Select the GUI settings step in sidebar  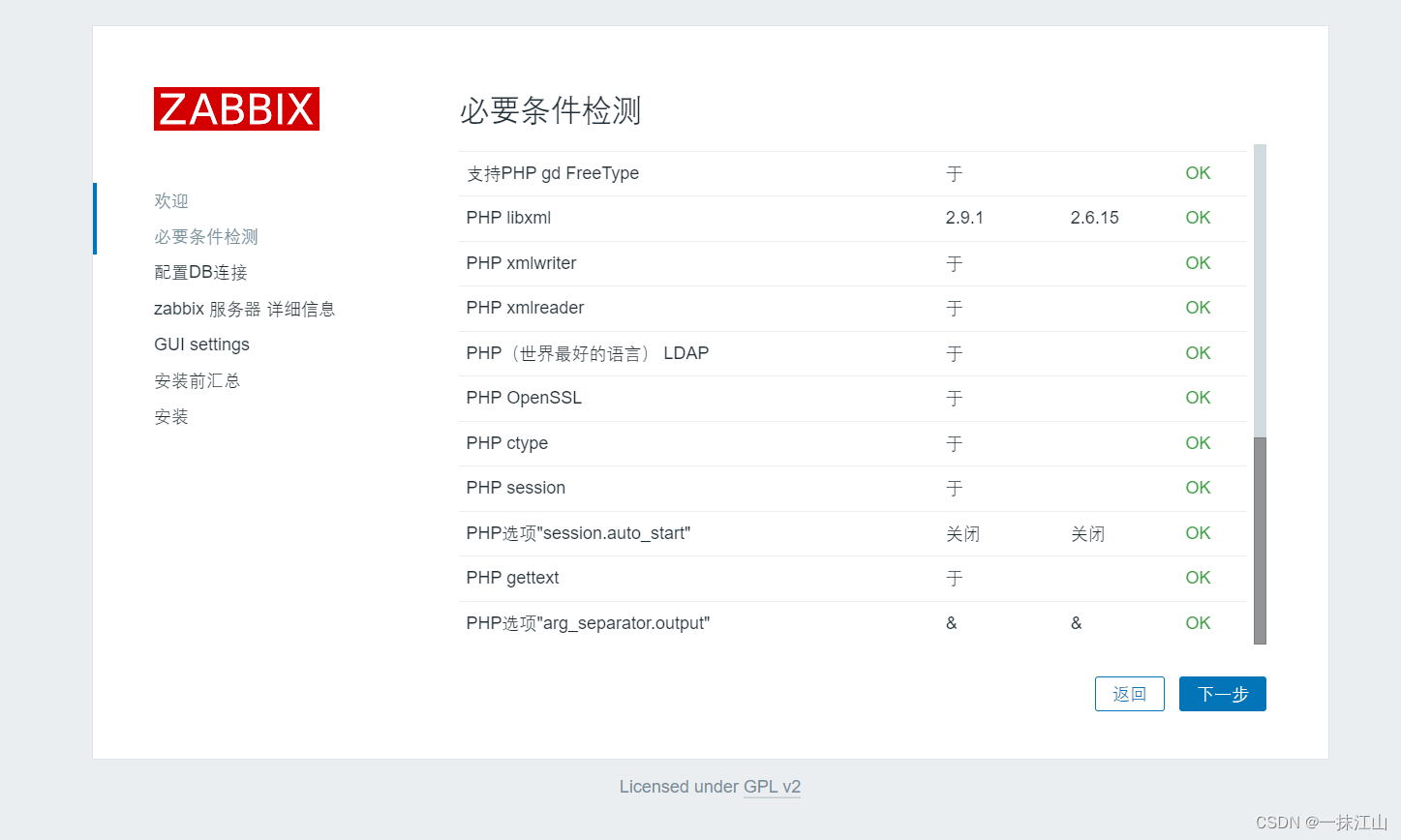point(201,345)
